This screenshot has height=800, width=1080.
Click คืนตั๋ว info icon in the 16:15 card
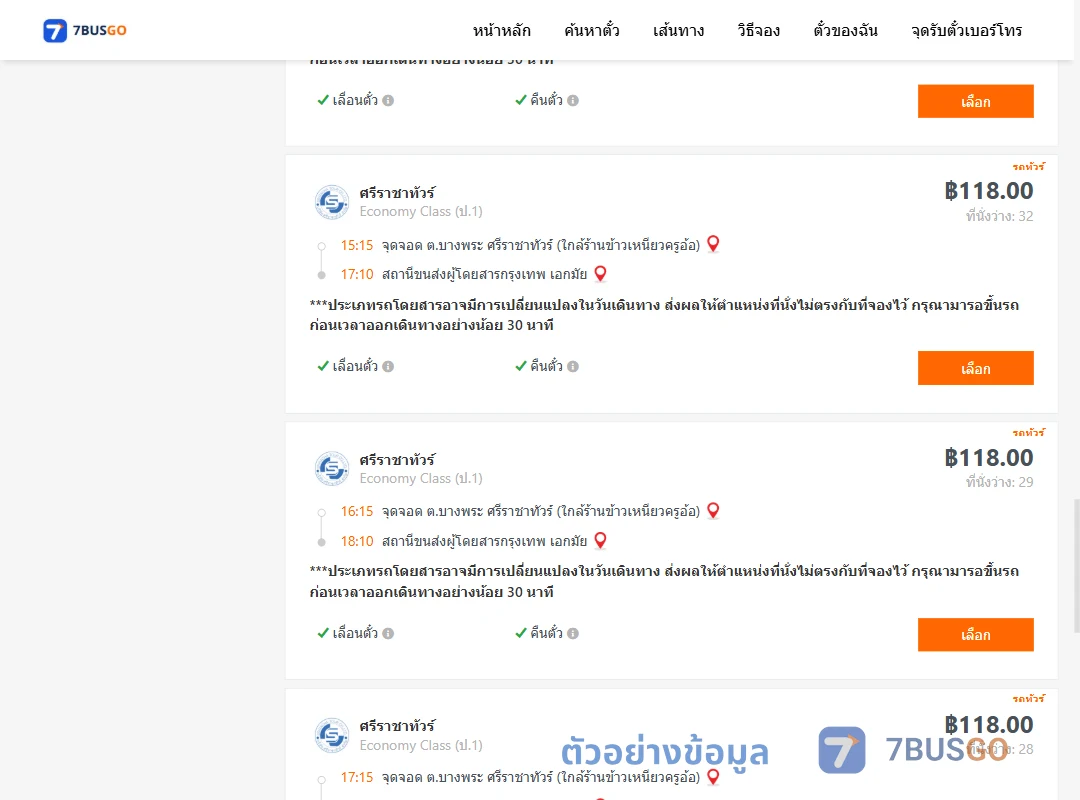(573, 633)
